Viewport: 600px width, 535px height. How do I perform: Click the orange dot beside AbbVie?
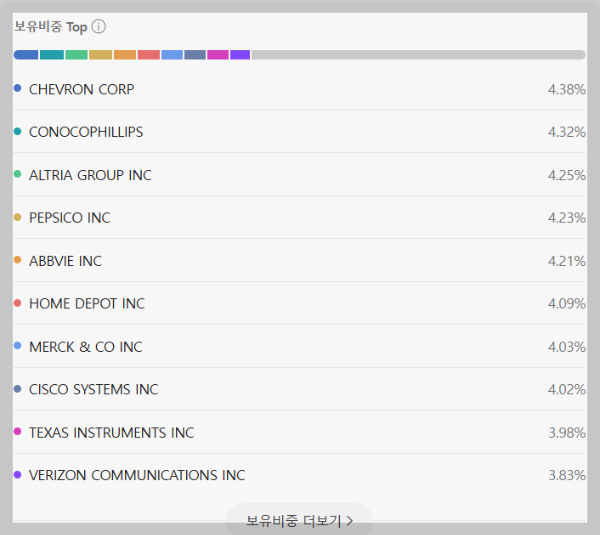point(17,260)
